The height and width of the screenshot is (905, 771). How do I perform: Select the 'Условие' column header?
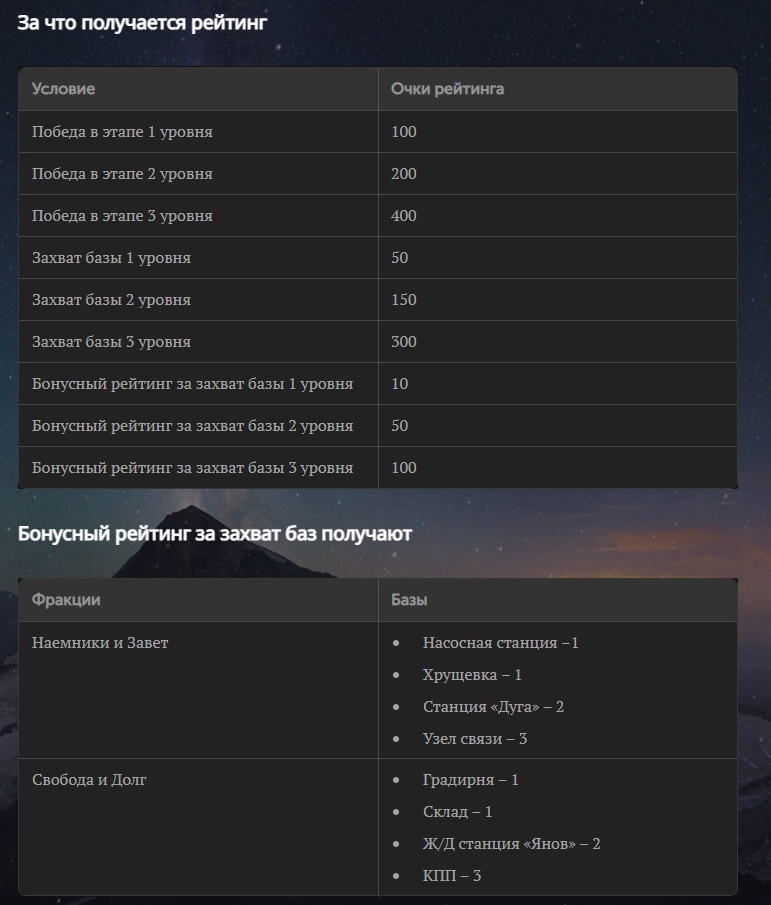click(x=199, y=89)
